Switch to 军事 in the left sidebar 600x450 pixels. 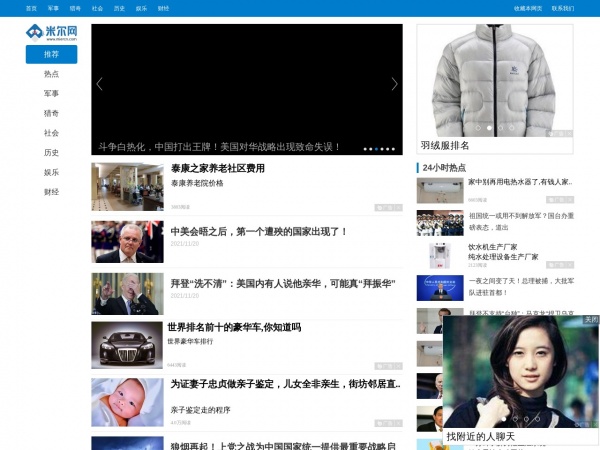51,93
